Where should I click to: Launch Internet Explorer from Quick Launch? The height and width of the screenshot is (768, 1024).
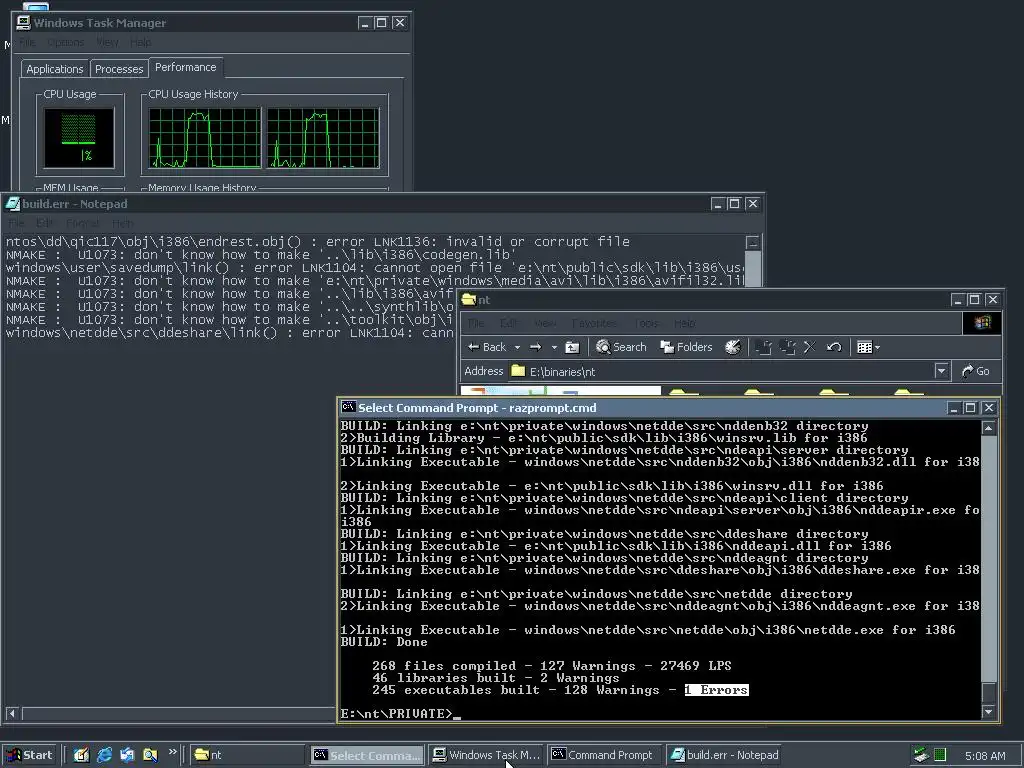point(104,755)
